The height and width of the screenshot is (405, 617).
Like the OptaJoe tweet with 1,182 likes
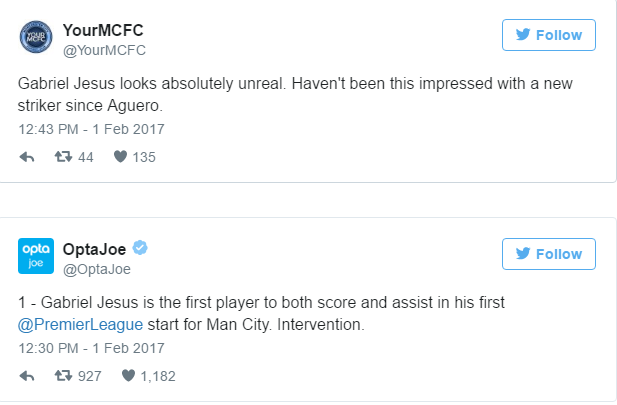[128, 375]
